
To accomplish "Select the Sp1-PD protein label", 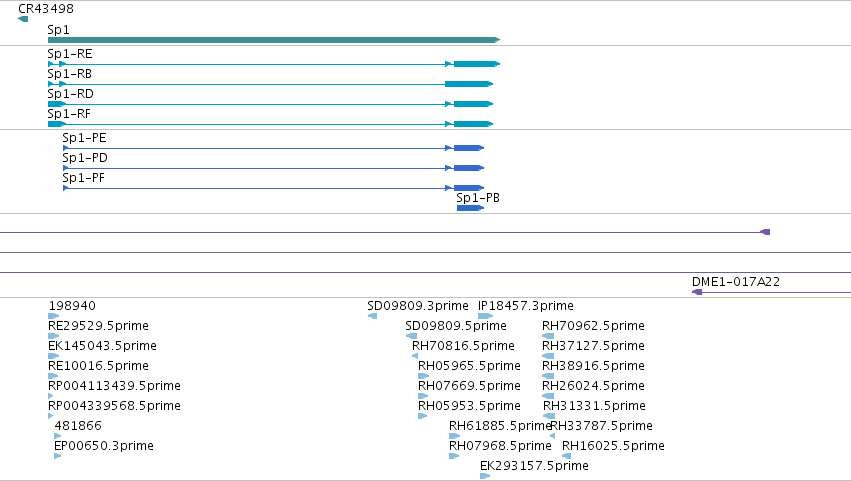I will (85, 158).
